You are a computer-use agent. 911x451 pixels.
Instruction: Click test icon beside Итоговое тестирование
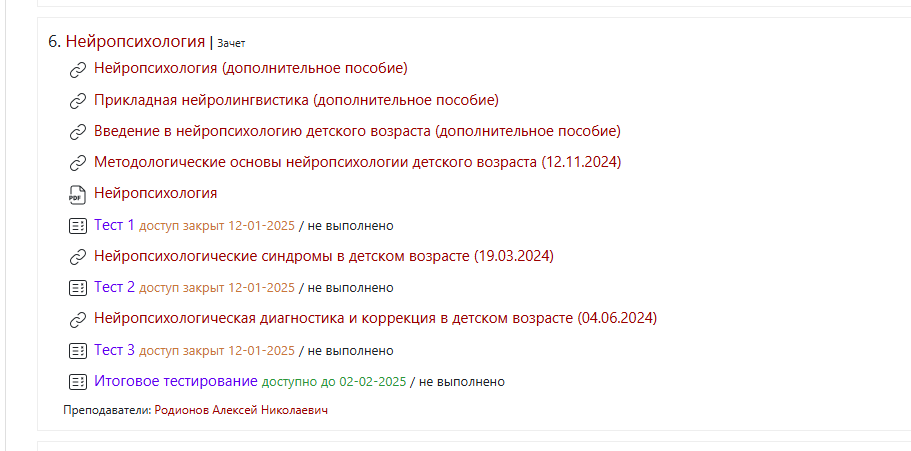[x=77, y=382]
